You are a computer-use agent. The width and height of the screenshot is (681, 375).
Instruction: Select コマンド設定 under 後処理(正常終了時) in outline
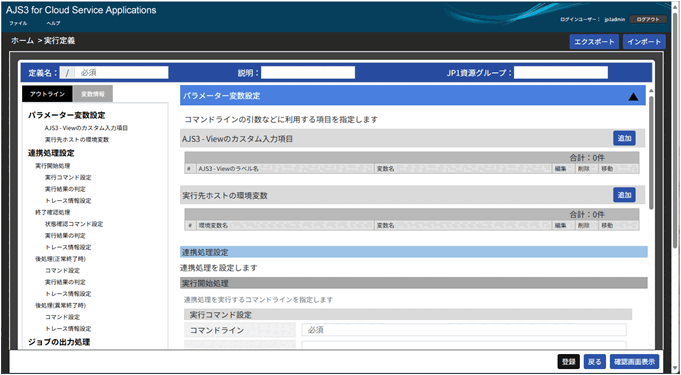62,270
